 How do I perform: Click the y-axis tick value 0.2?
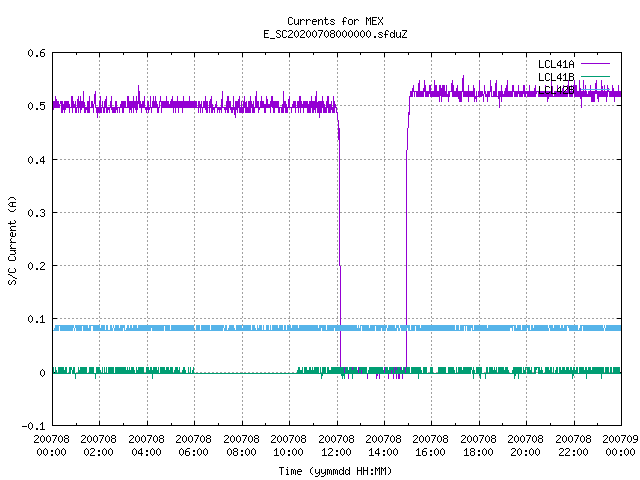tap(36, 266)
